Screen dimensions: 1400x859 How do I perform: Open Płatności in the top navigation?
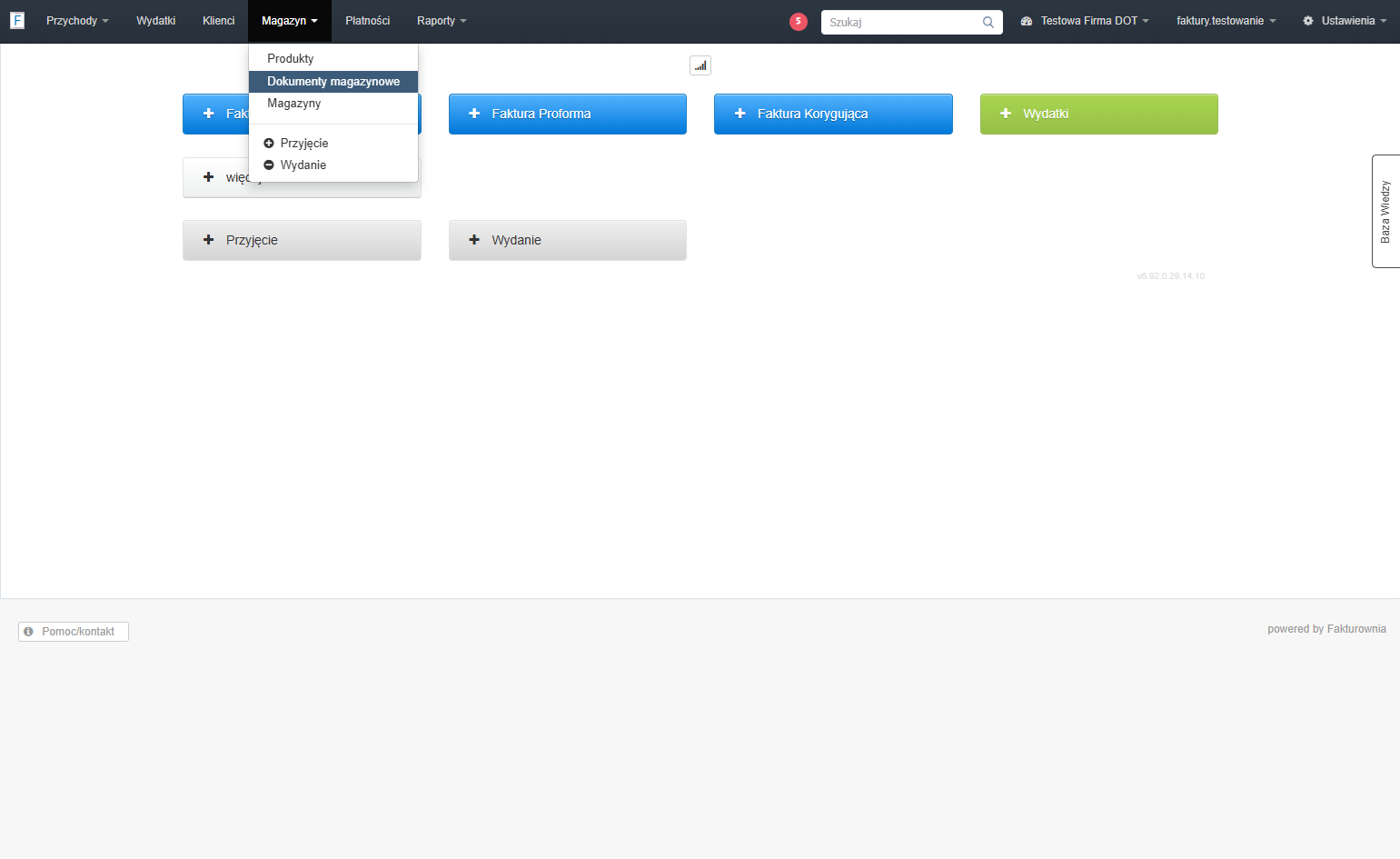click(x=367, y=21)
